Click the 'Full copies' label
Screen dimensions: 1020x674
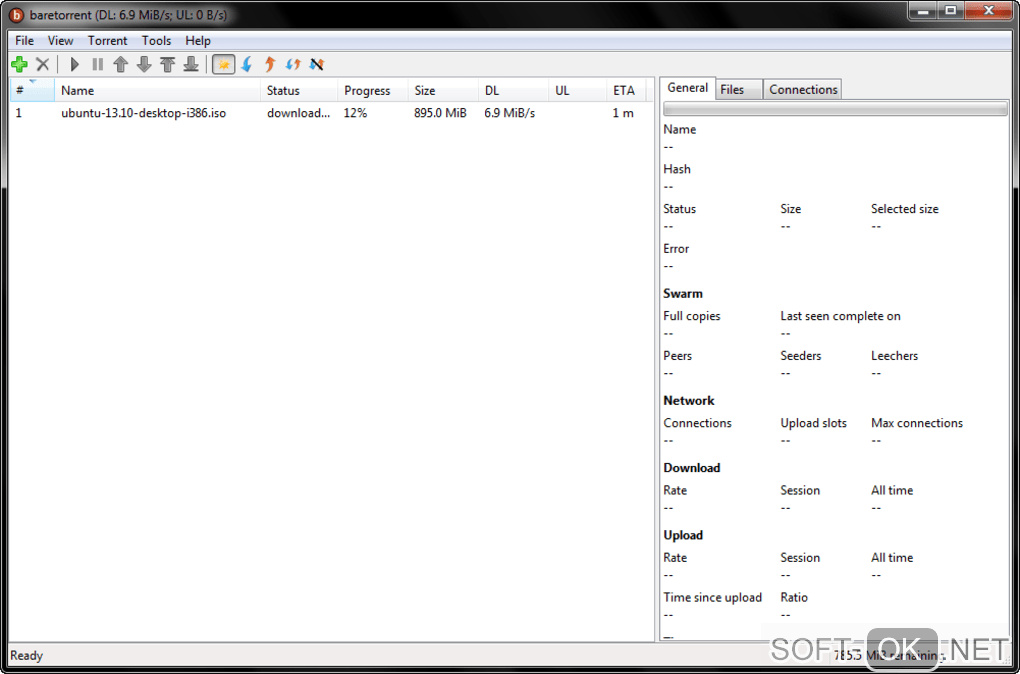click(x=692, y=316)
